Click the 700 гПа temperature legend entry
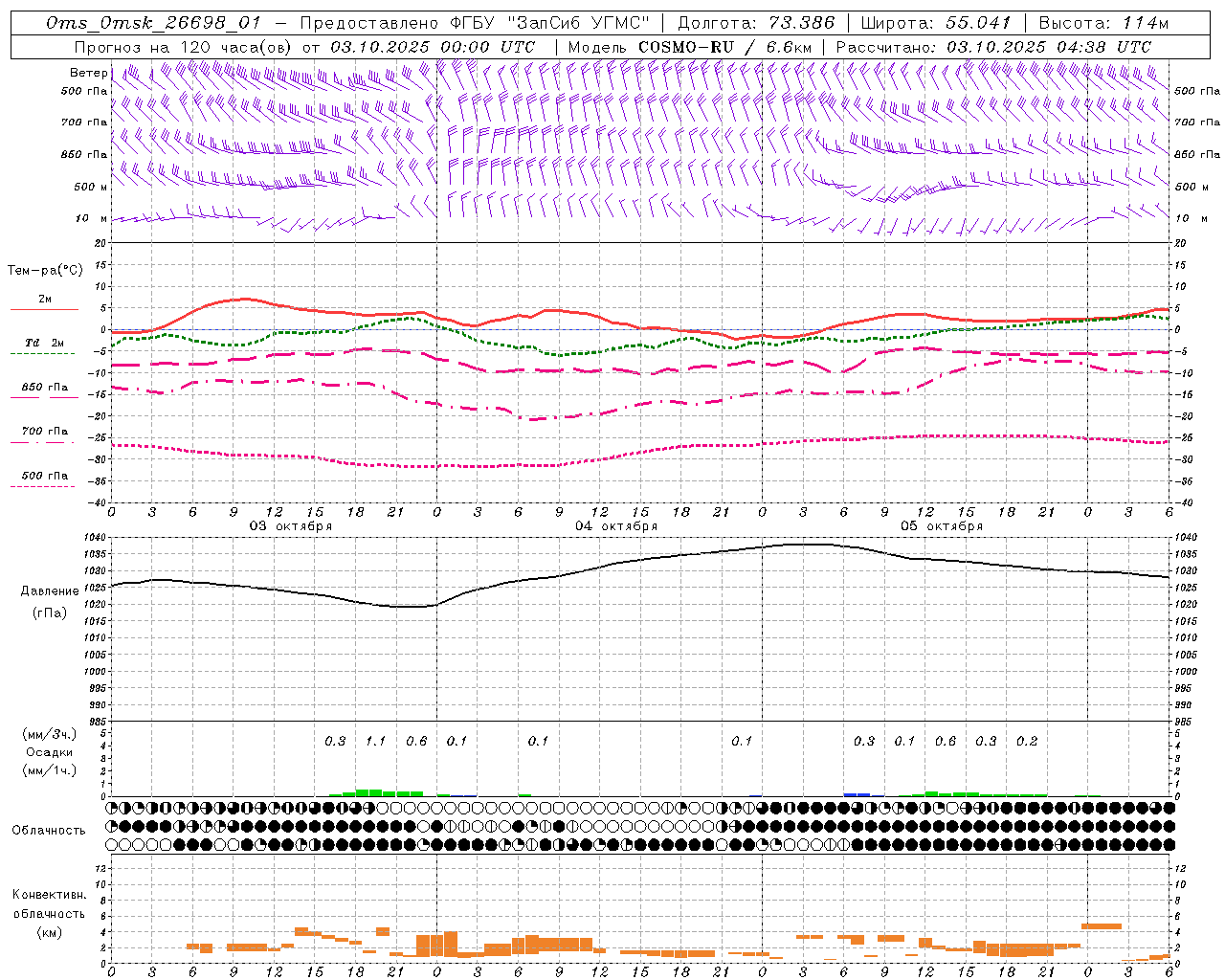Image resolution: width=1225 pixels, height=980 pixels. point(45,432)
